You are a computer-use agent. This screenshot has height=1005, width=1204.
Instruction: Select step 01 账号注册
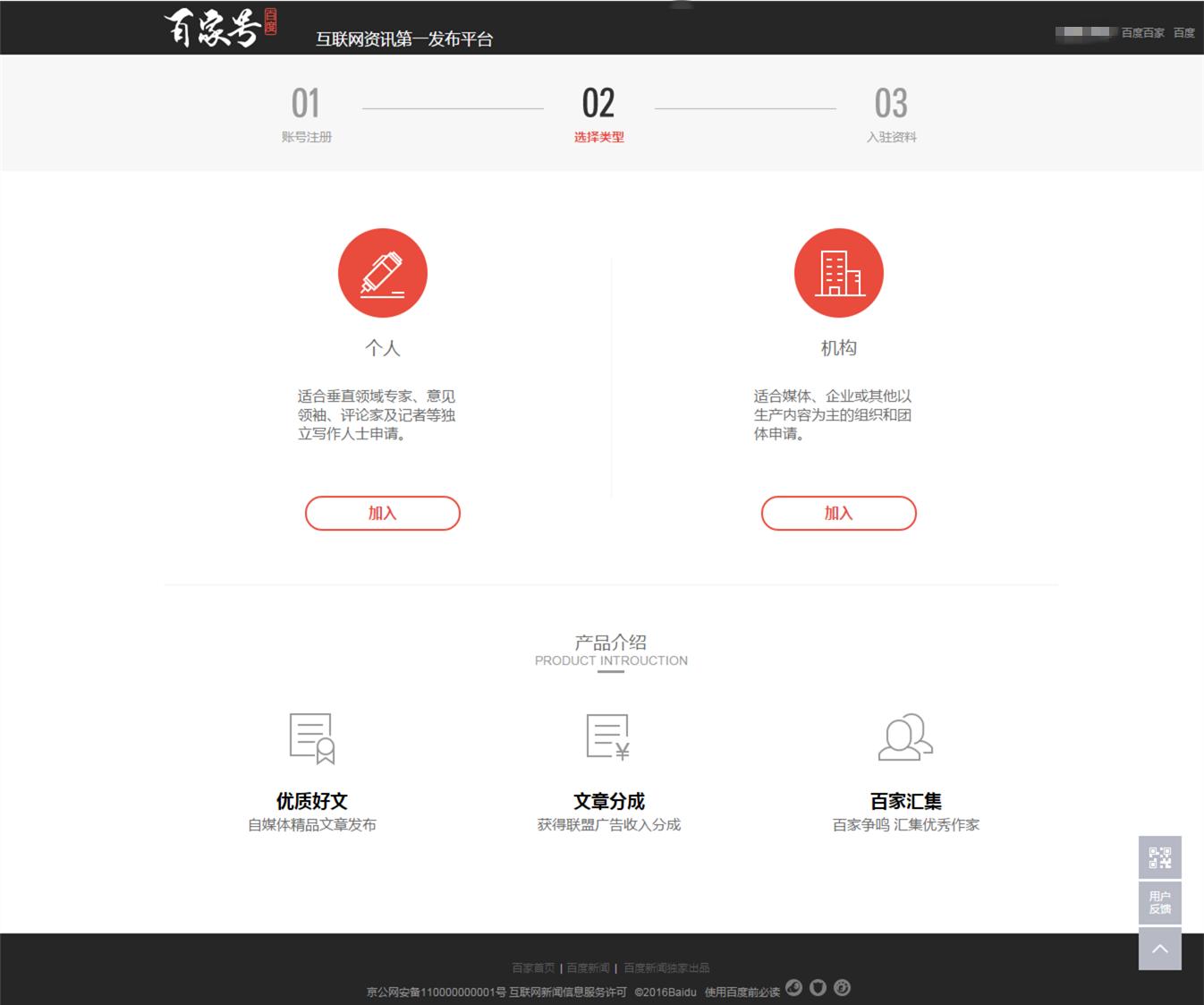coord(305,115)
